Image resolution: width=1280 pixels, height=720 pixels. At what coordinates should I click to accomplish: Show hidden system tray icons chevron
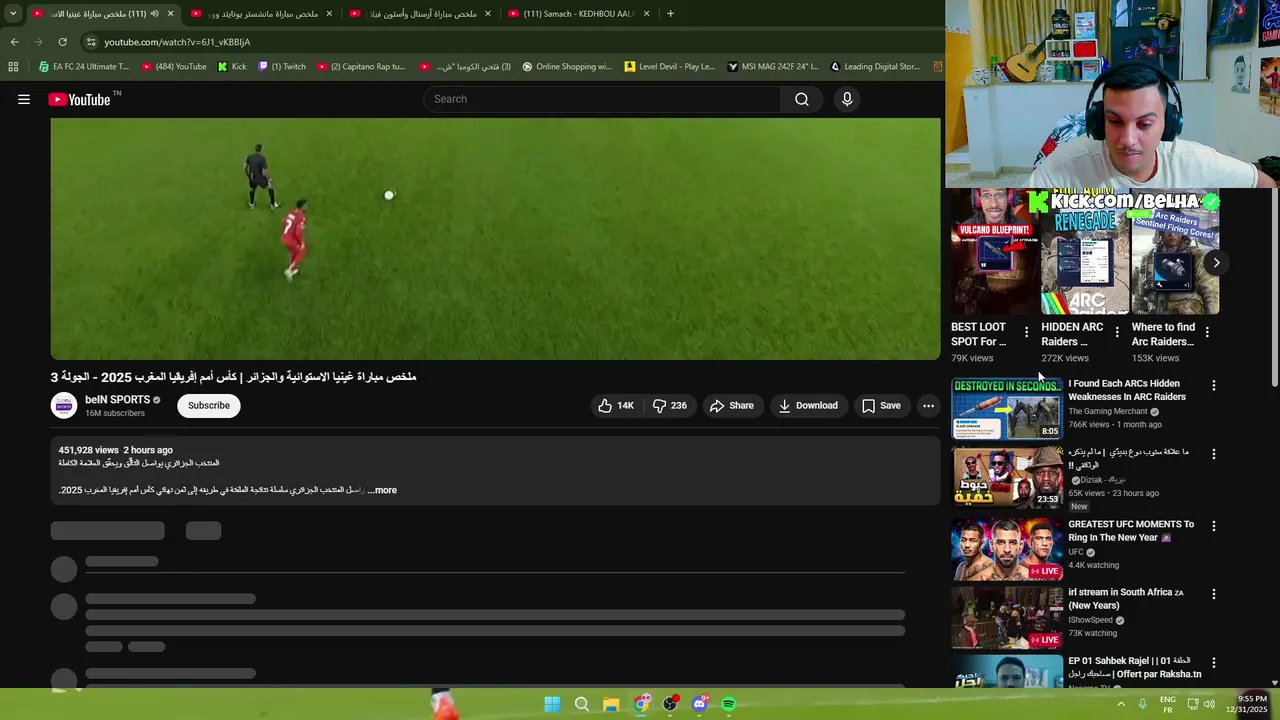click(1121, 704)
